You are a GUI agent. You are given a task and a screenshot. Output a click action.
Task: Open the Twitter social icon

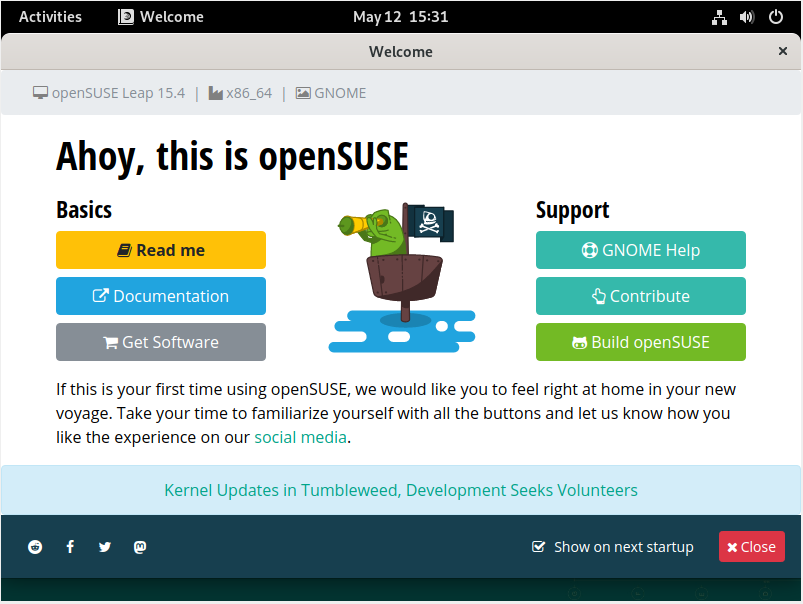pos(105,547)
